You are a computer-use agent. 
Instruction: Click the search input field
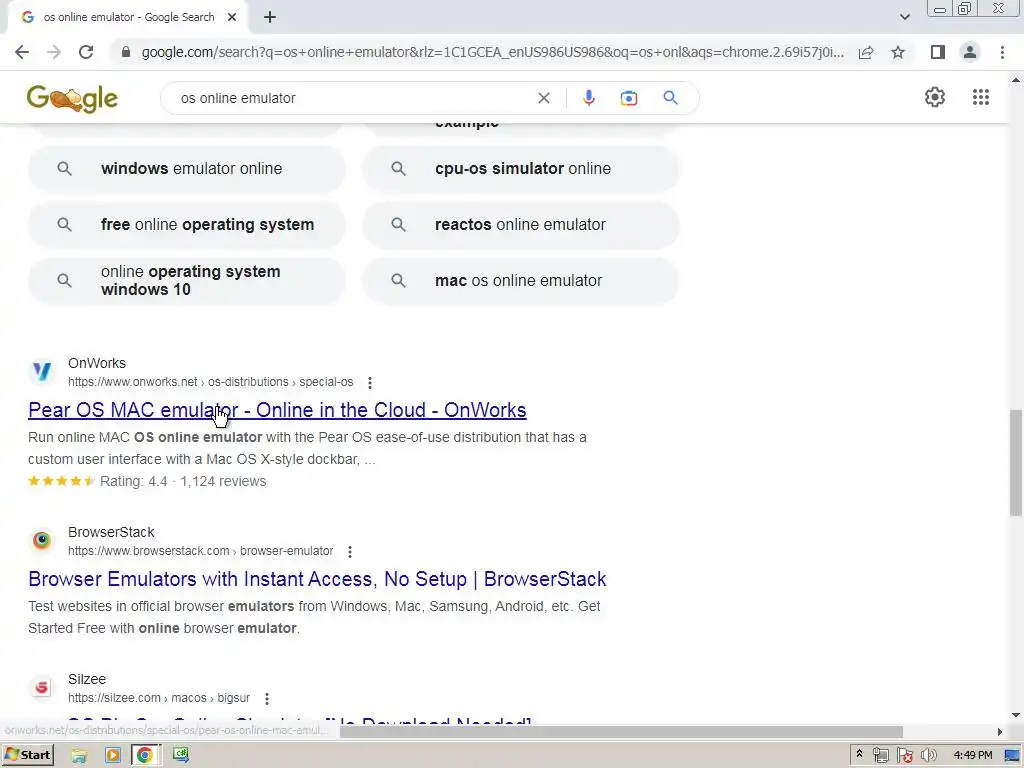click(x=353, y=98)
